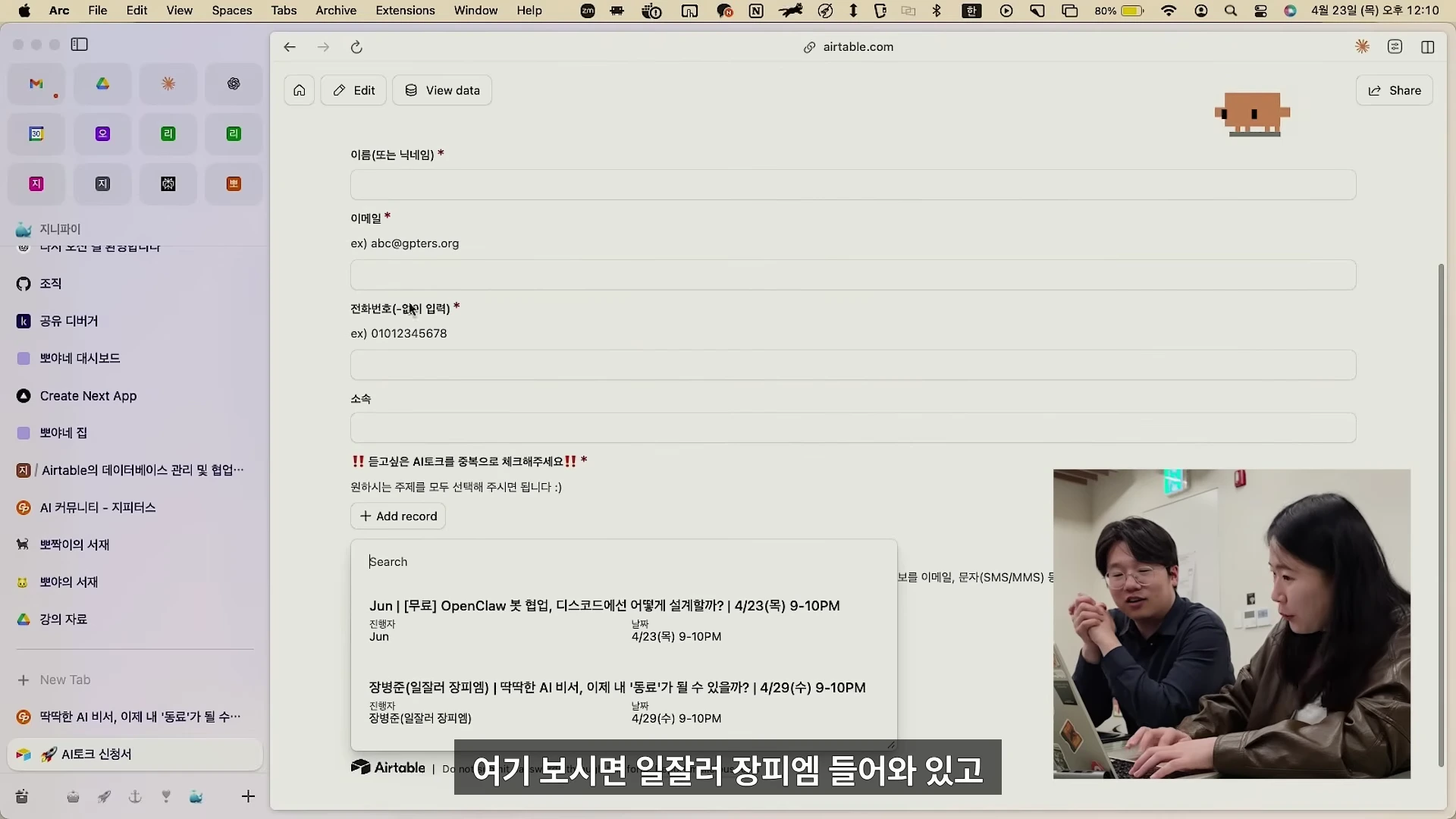The width and height of the screenshot is (1456, 819).
Task: Open the Edit menu in menu bar
Action: pyautogui.click(x=137, y=11)
